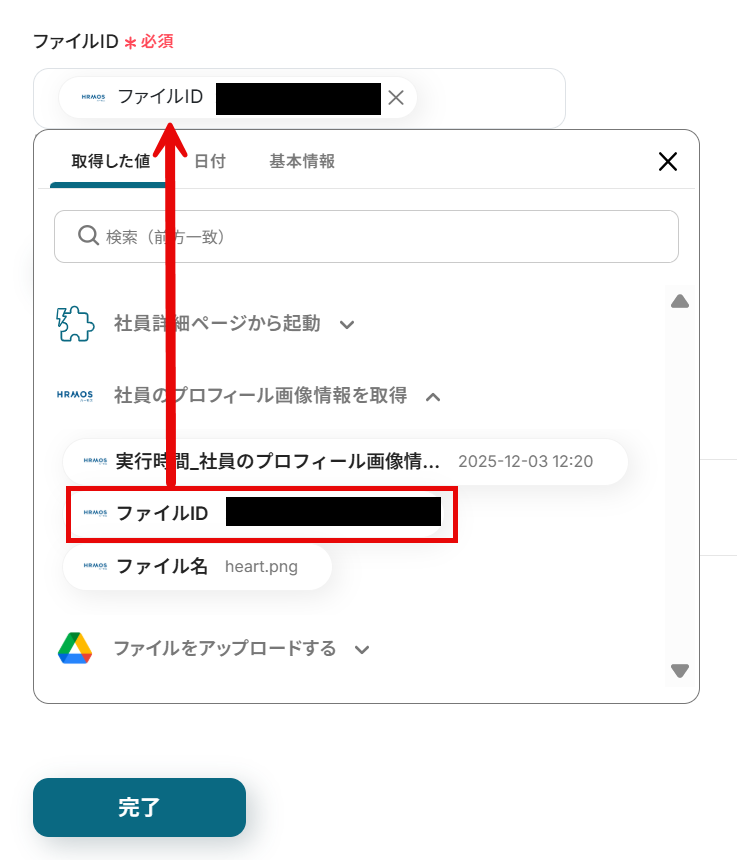Pick 実行時間_社員のプロフィール画像情報 value

[x=345, y=461]
